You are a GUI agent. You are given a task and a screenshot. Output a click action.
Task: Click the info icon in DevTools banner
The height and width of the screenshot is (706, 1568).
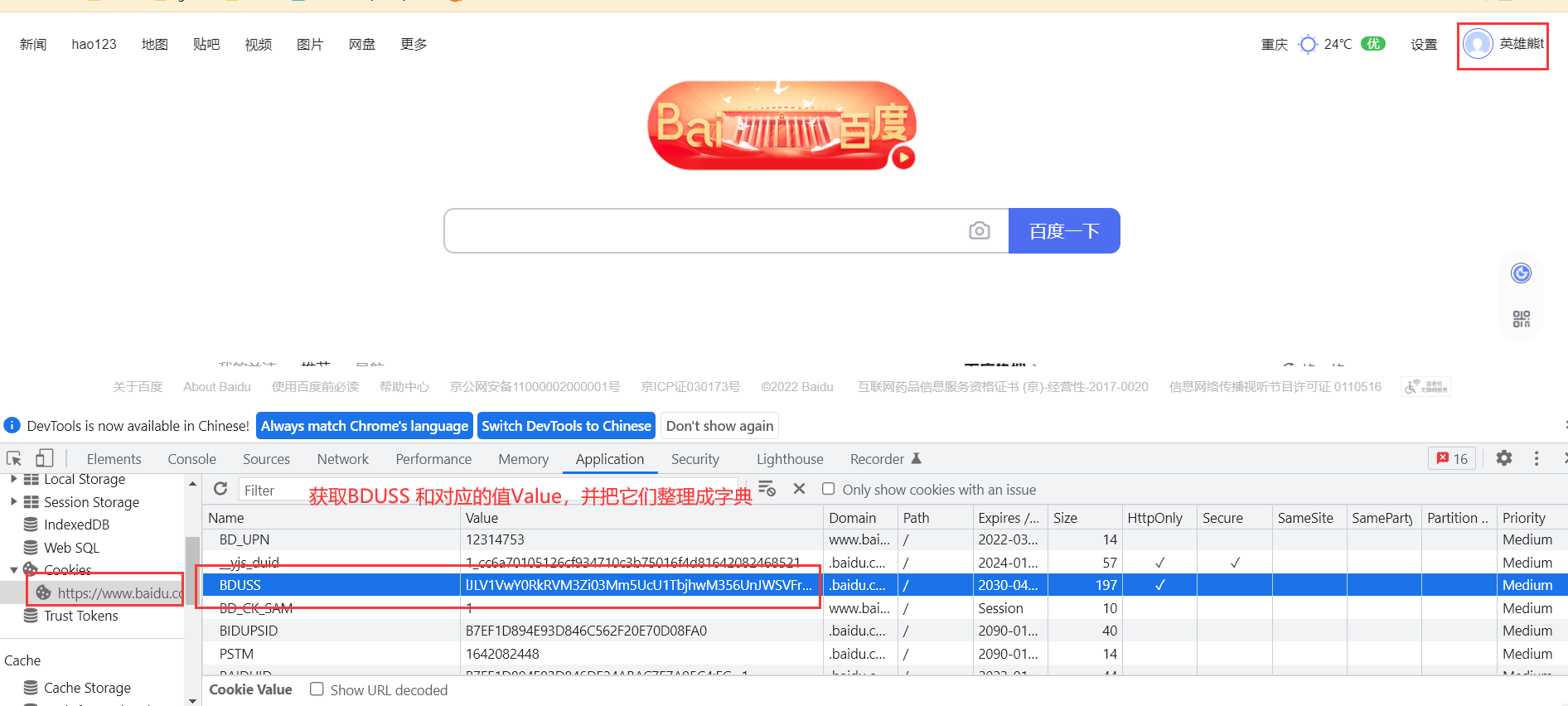(12, 425)
